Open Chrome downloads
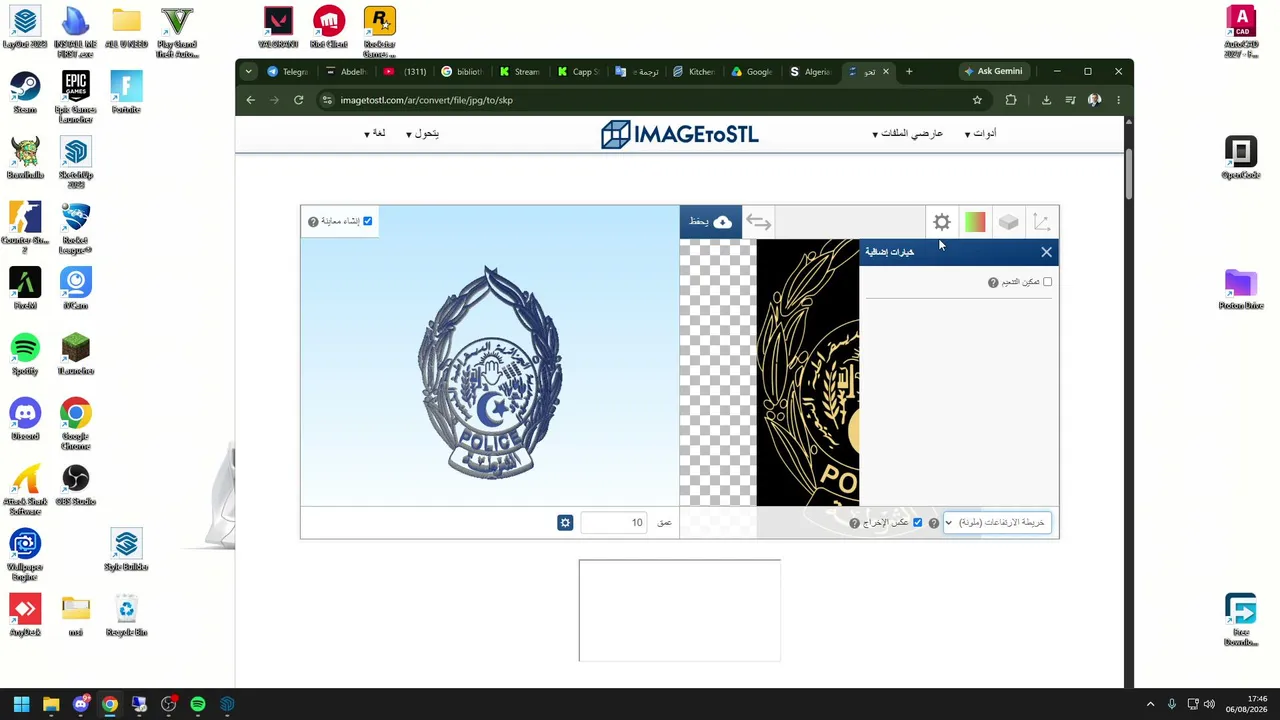The width and height of the screenshot is (1280, 720). click(x=1046, y=100)
